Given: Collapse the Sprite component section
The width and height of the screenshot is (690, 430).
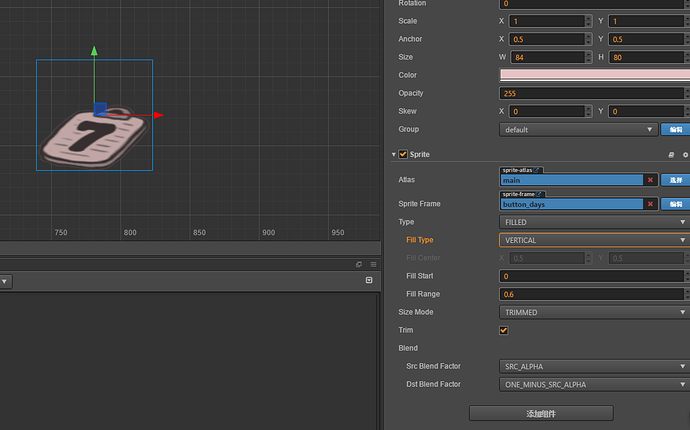Looking at the screenshot, I should 393,154.
